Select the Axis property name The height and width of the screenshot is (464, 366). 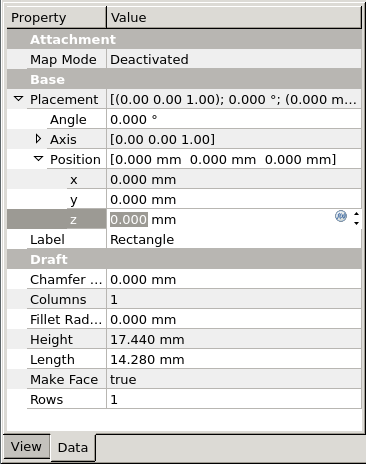tap(63, 139)
